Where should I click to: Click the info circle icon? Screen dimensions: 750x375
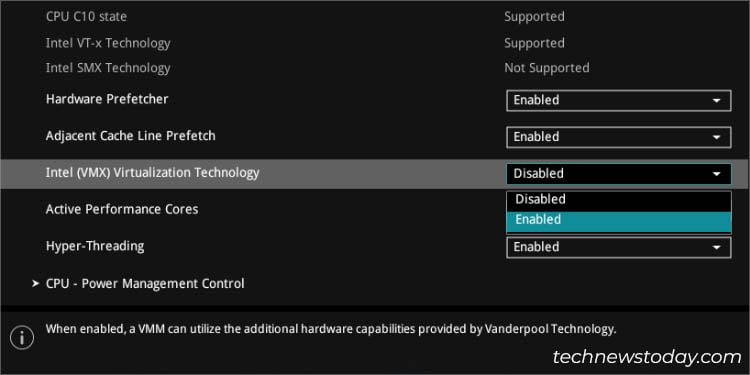(x=22, y=337)
